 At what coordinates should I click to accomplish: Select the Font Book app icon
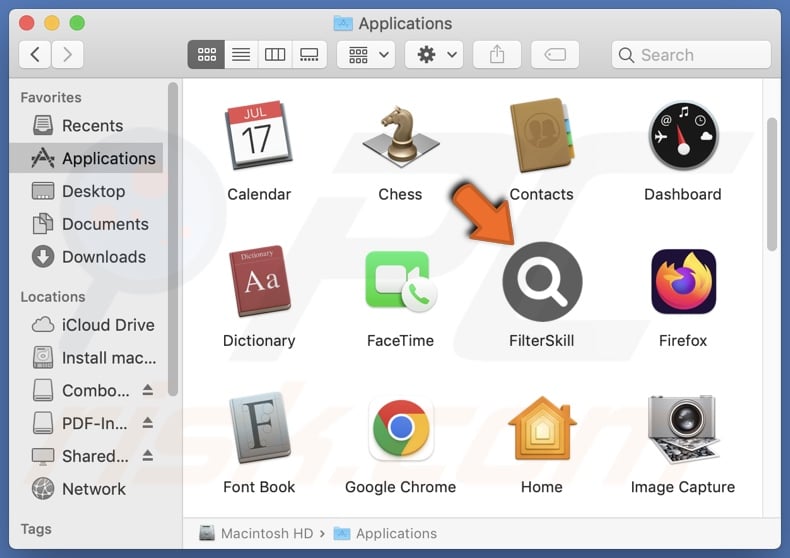[x=259, y=428]
